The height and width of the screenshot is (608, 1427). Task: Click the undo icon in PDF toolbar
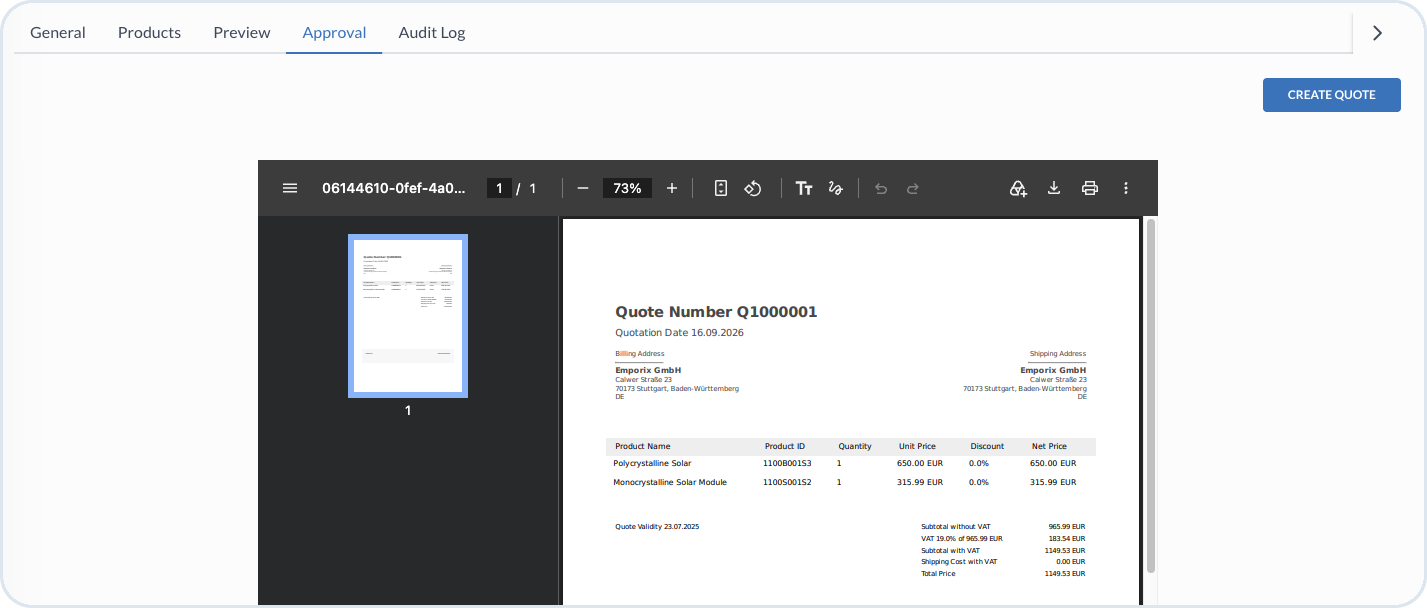point(881,188)
